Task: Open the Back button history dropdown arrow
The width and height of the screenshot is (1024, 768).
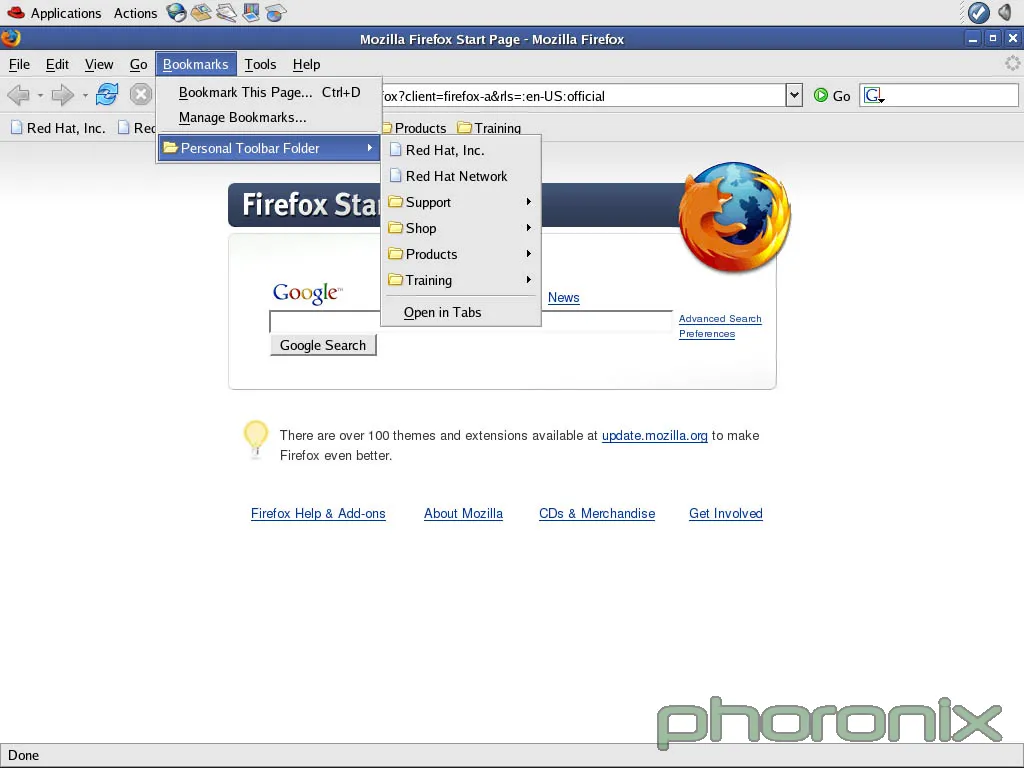Action: pos(40,96)
